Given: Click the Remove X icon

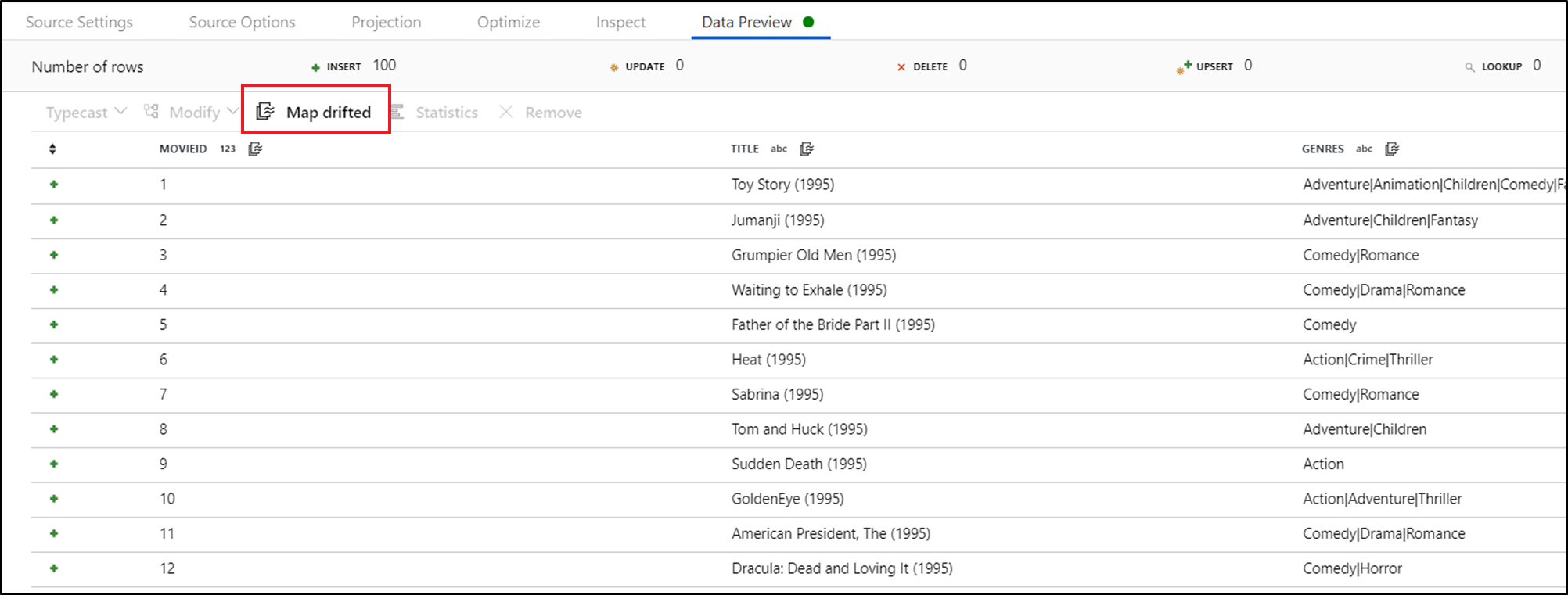Looking at the screenshot, I should 506,112.
